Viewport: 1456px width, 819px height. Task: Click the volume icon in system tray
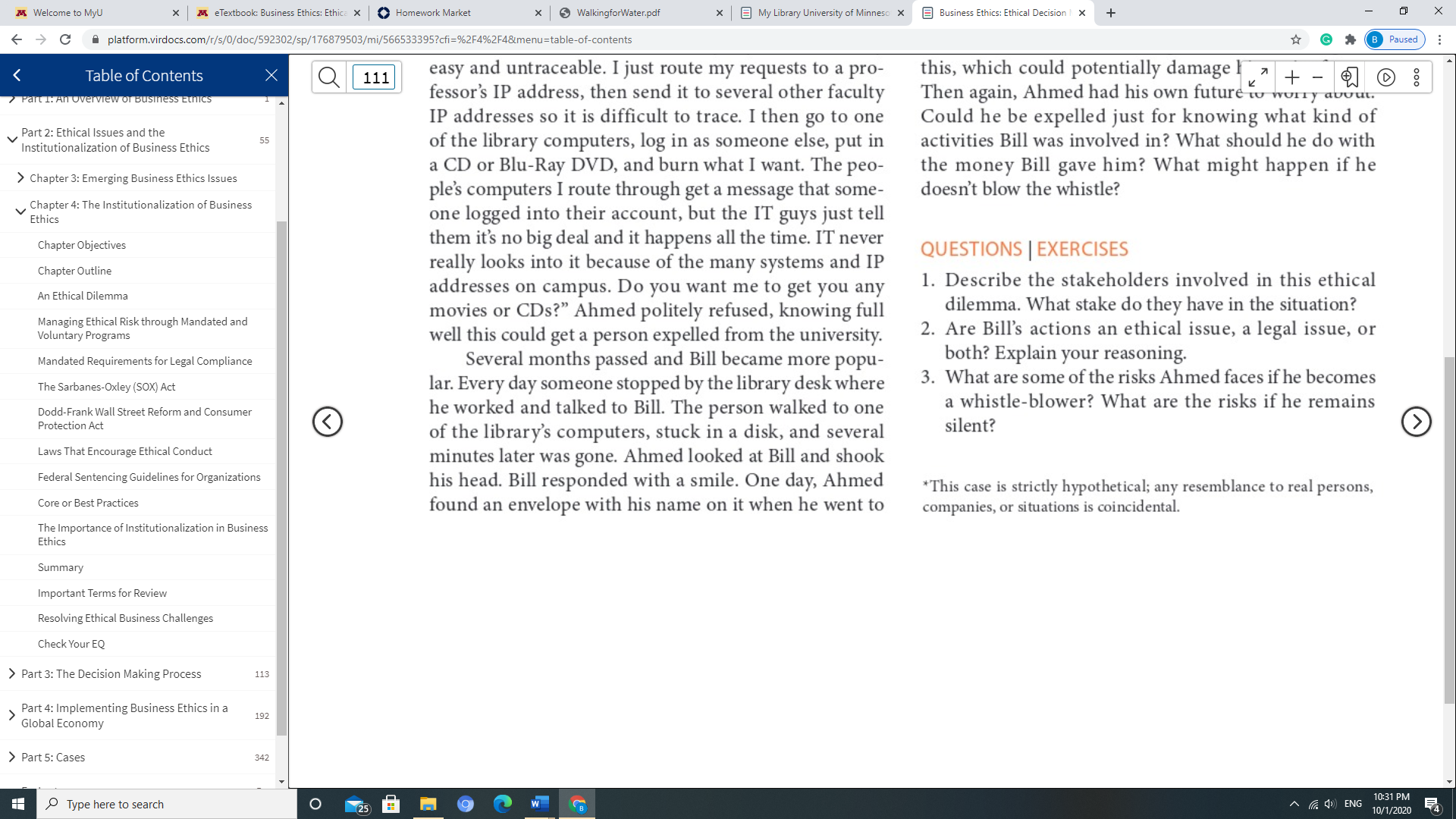[x=1331, y=804]
